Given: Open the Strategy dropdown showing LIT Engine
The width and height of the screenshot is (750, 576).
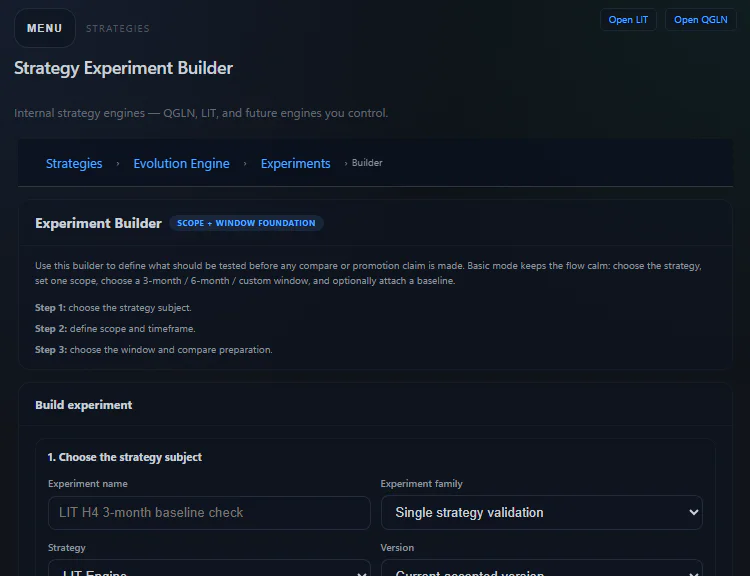Looking at the screenshot, I should tap(209, 568).
